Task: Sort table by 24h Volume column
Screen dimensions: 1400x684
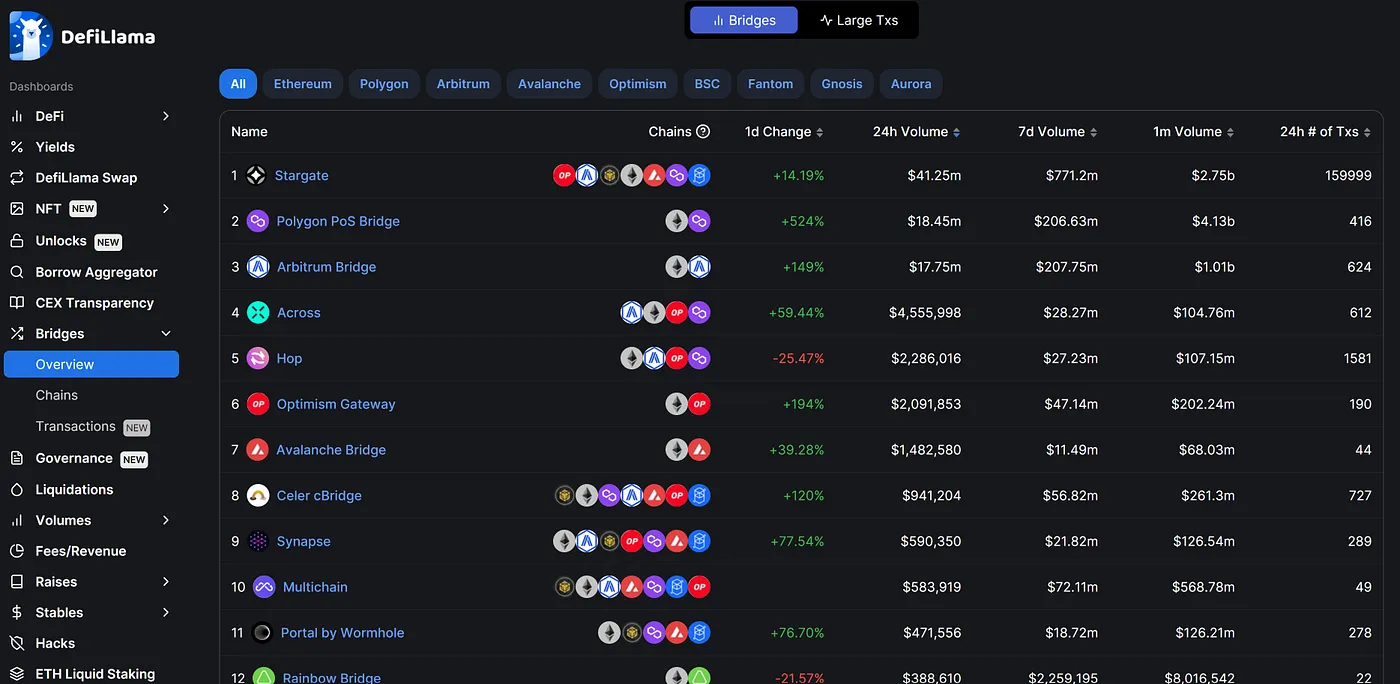Action: click(x=915, y=132)
